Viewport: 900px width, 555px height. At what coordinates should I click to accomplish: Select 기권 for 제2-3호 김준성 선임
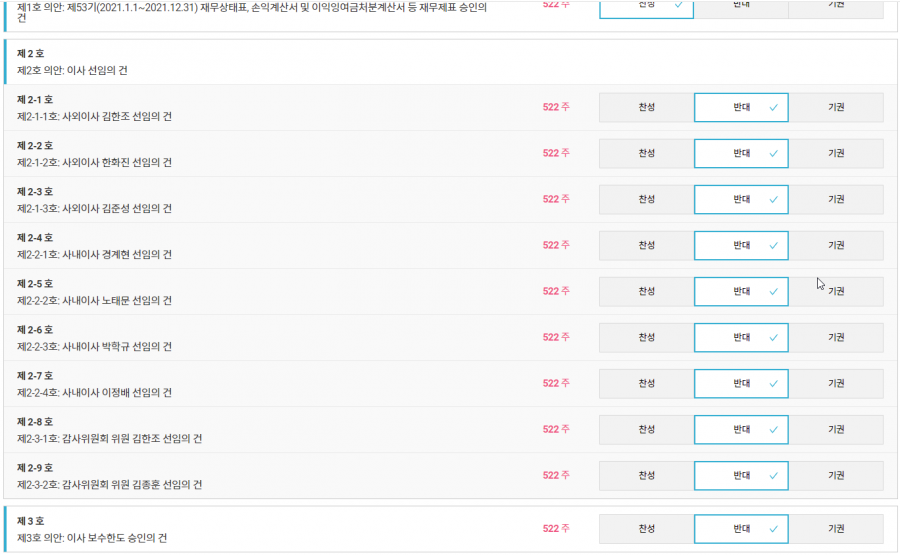836,199
